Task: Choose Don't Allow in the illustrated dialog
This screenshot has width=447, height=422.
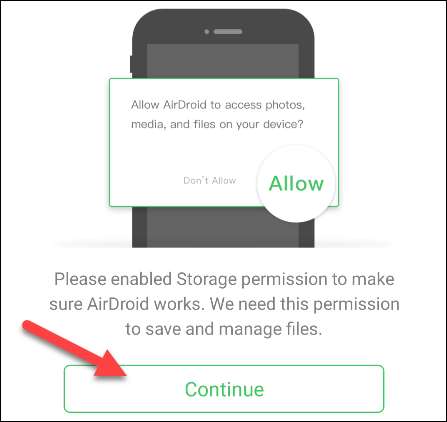Action: pos(210,180)
